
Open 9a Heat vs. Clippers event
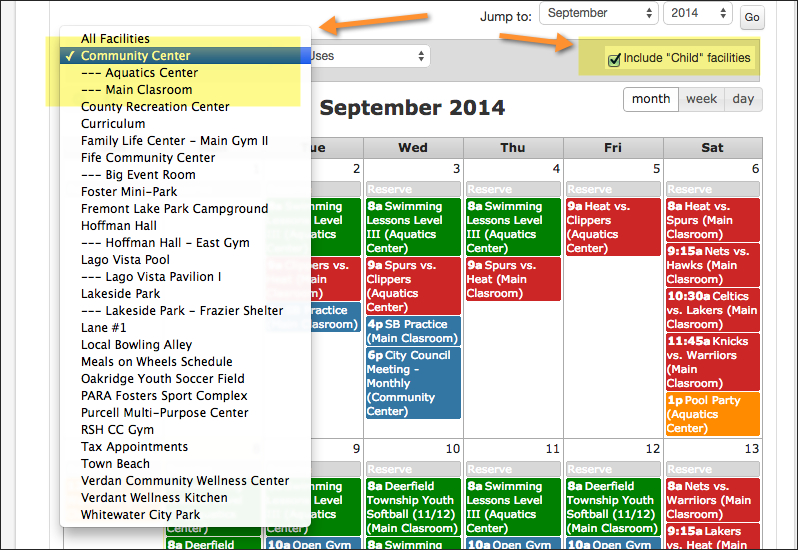(613, 227)
